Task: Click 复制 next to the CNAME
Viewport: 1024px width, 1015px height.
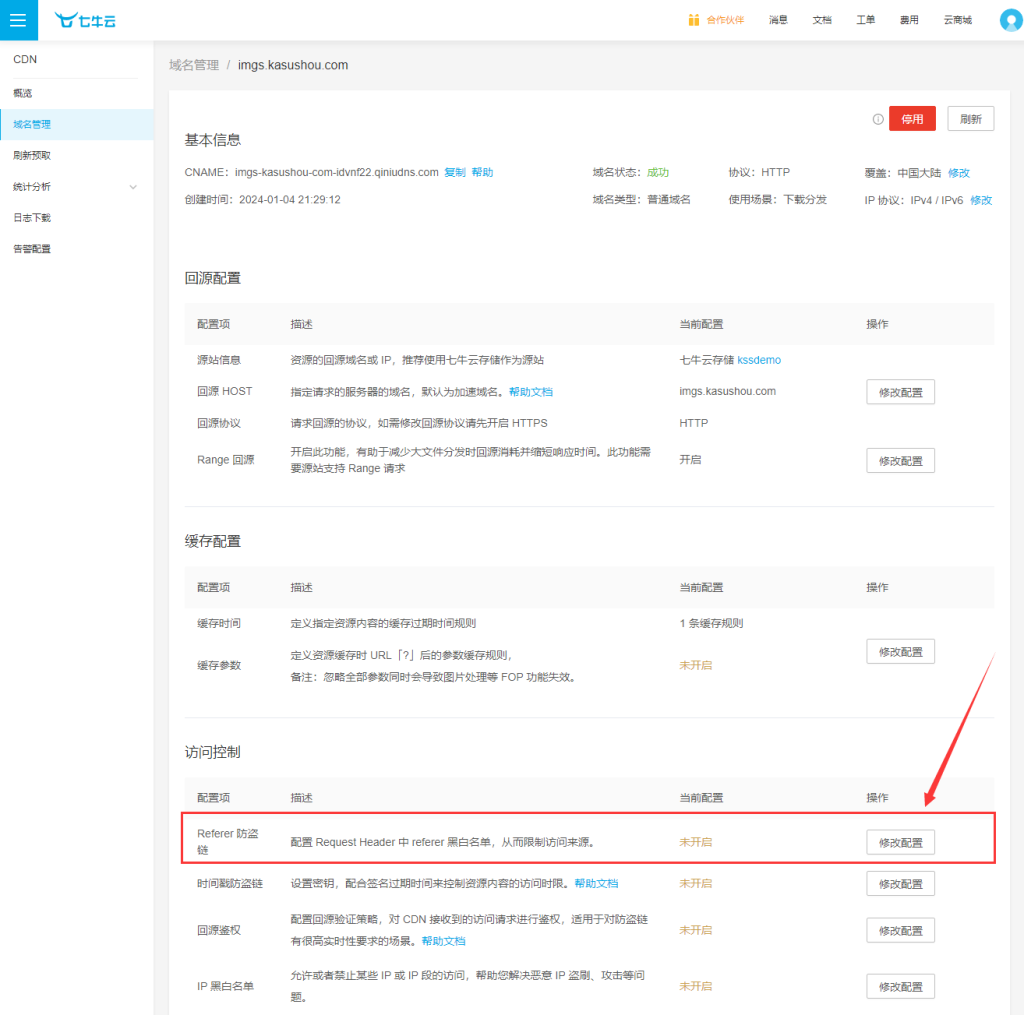Action: 455,172
